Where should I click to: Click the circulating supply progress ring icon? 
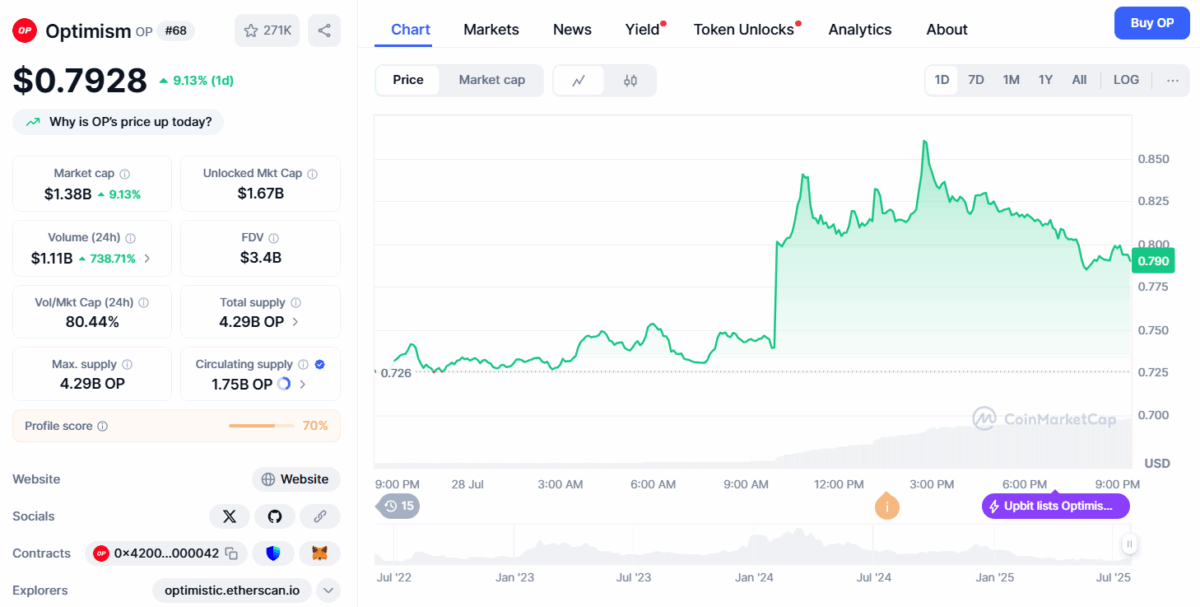point(283,384)
